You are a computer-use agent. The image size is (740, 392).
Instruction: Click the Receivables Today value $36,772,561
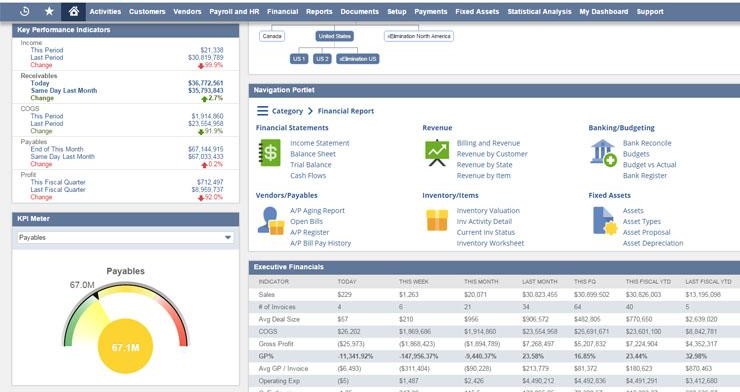[x=206, y=83]
